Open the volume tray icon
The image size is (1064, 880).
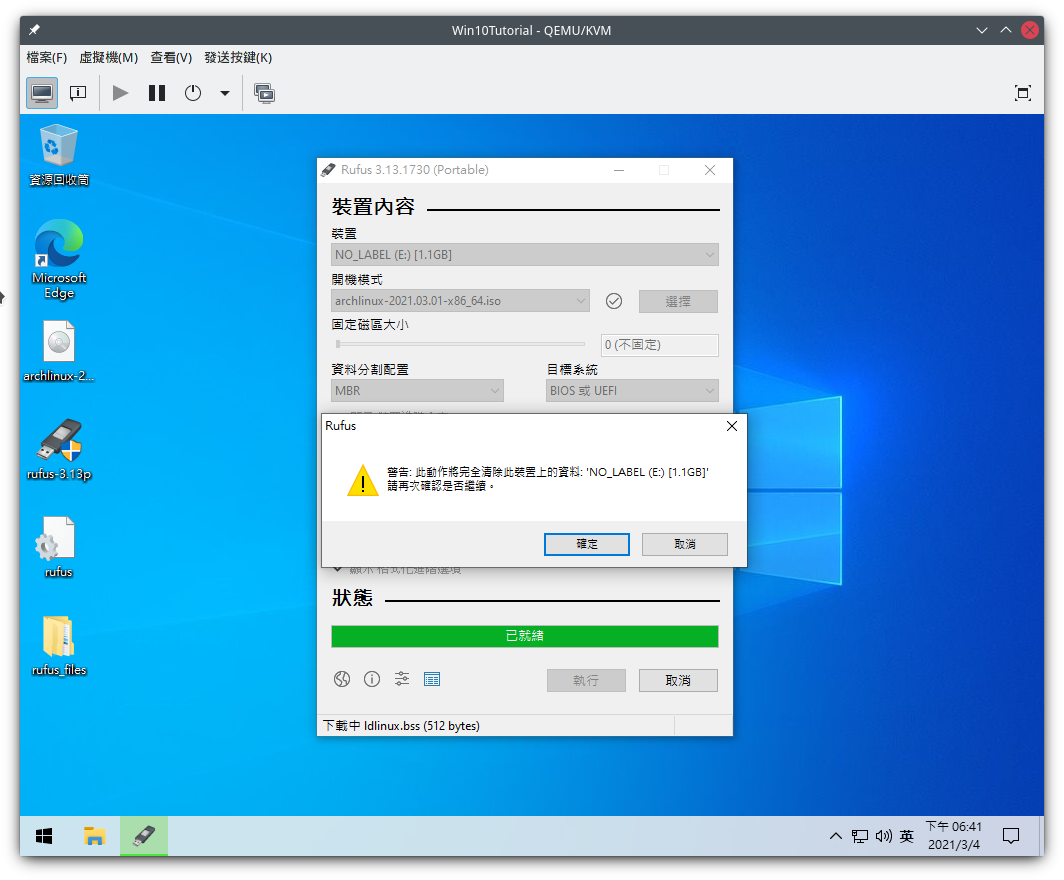click(x=884, y=837)
